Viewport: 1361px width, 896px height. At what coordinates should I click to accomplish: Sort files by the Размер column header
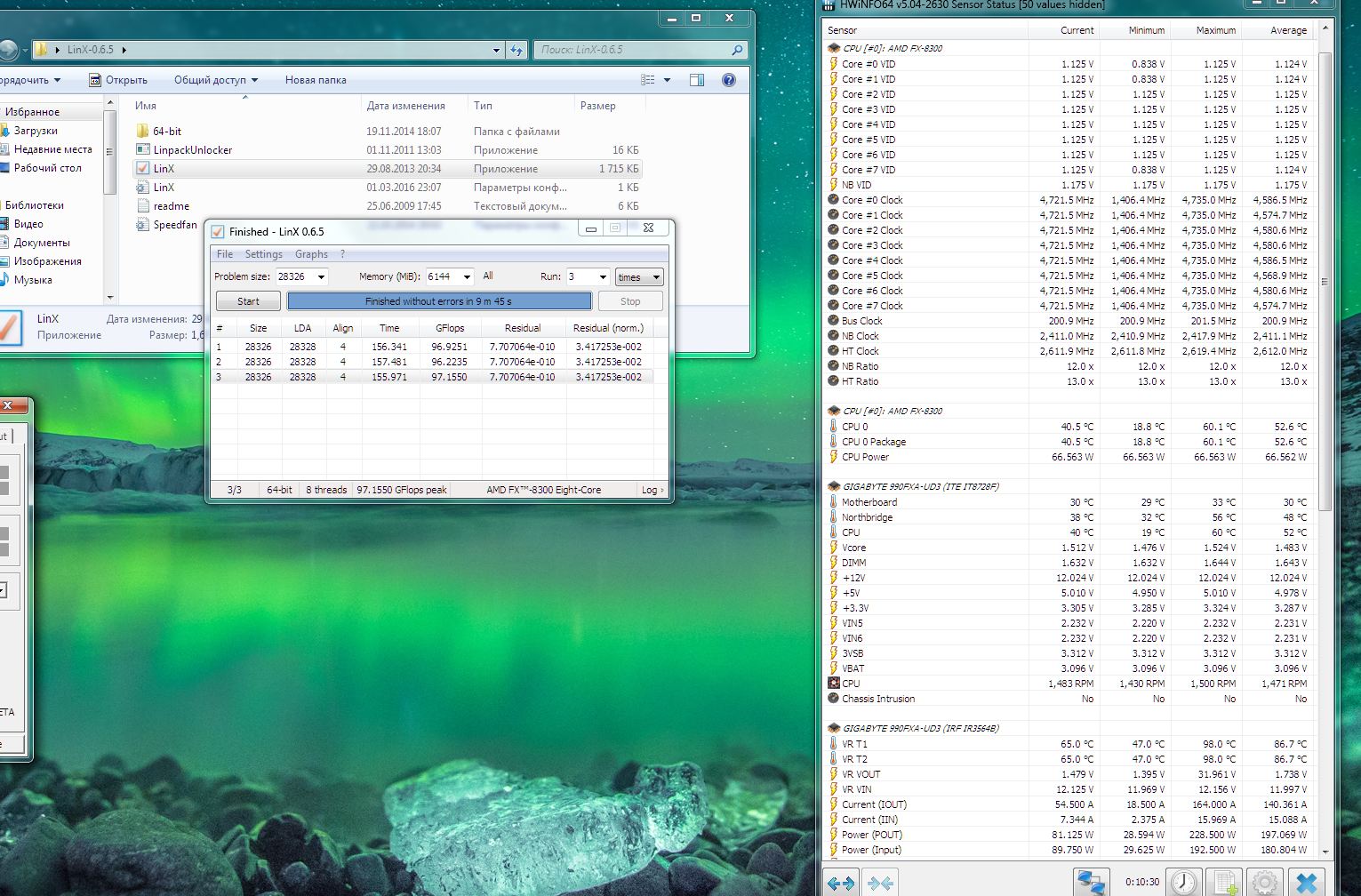tap(608, 106)
